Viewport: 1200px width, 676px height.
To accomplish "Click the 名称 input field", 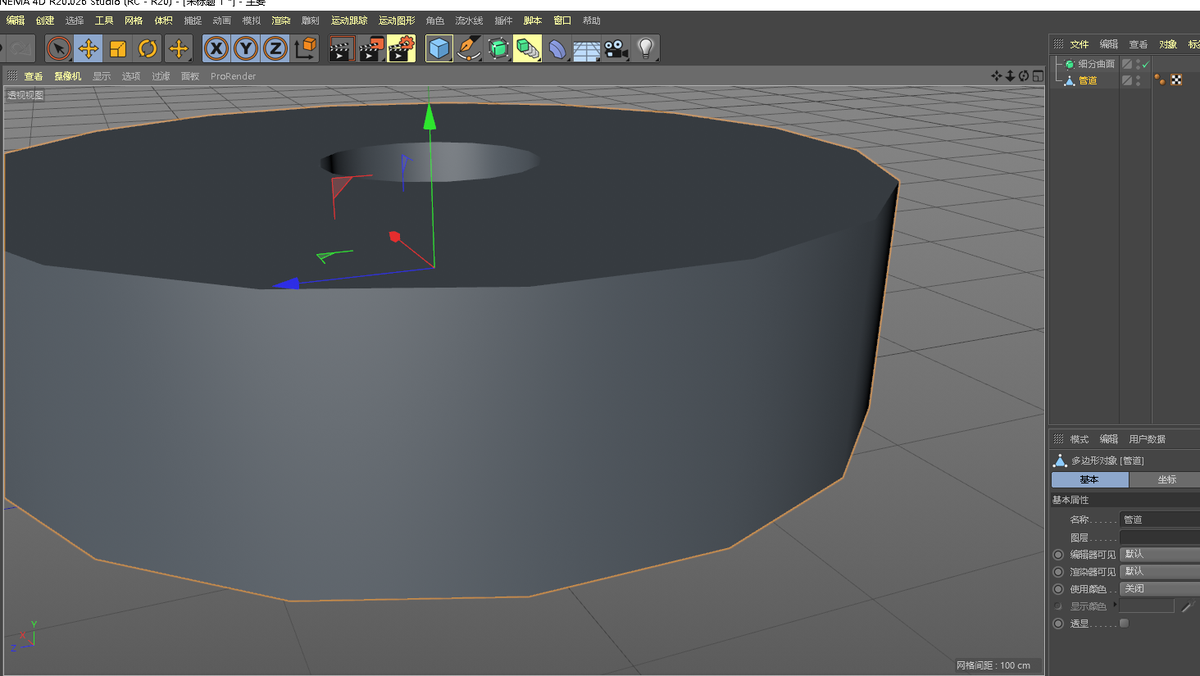I will tap(1160, 520).
